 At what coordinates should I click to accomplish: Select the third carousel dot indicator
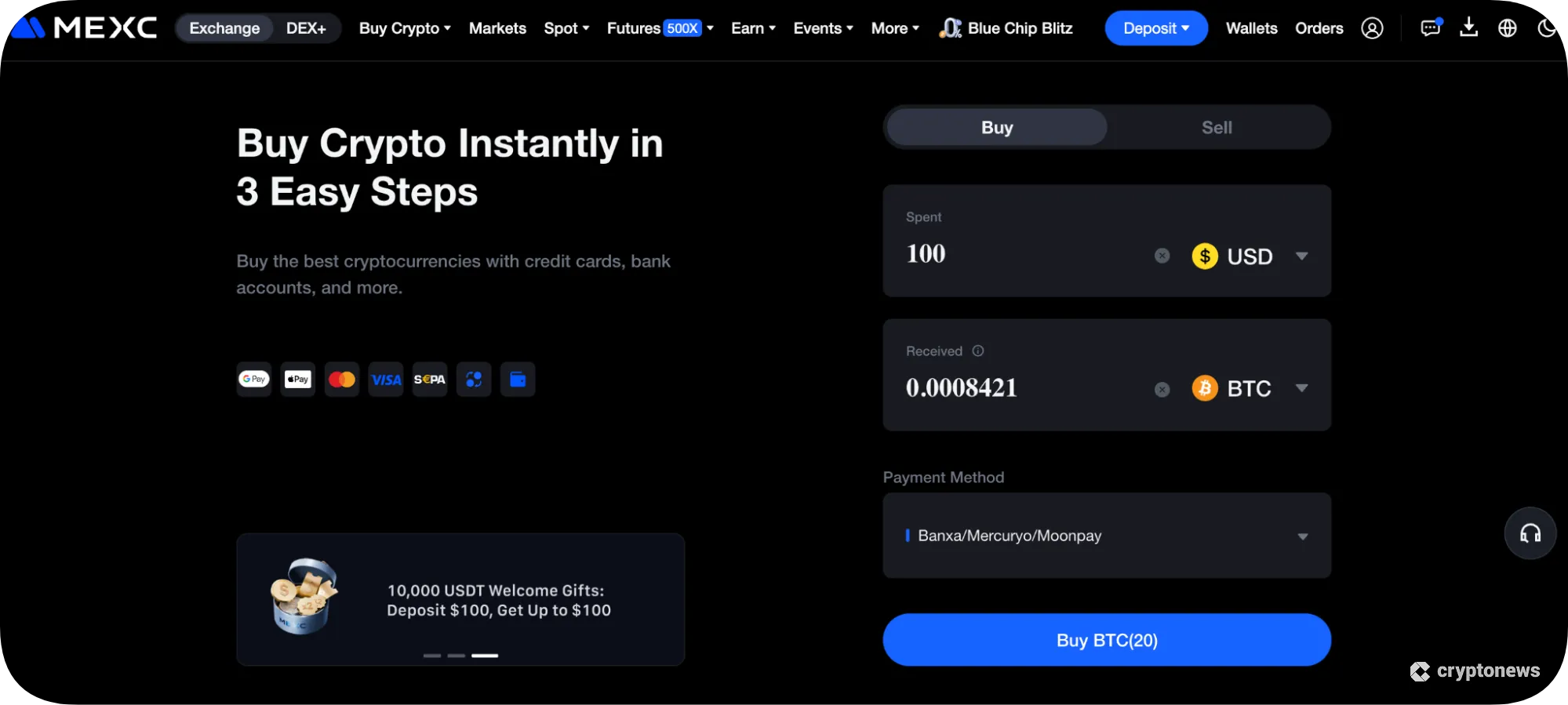click(485, 656)
